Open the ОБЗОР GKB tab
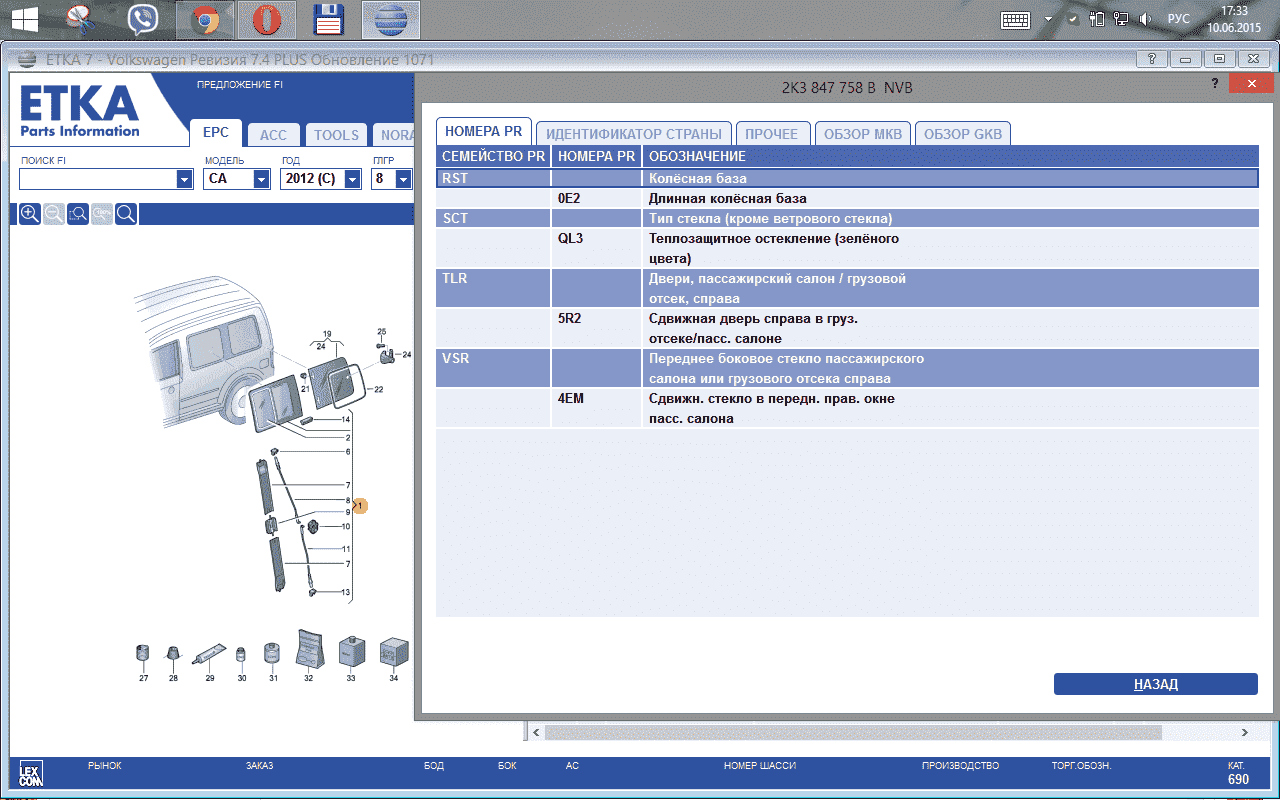Screen dimensions: 1280x800 [963, 133]
